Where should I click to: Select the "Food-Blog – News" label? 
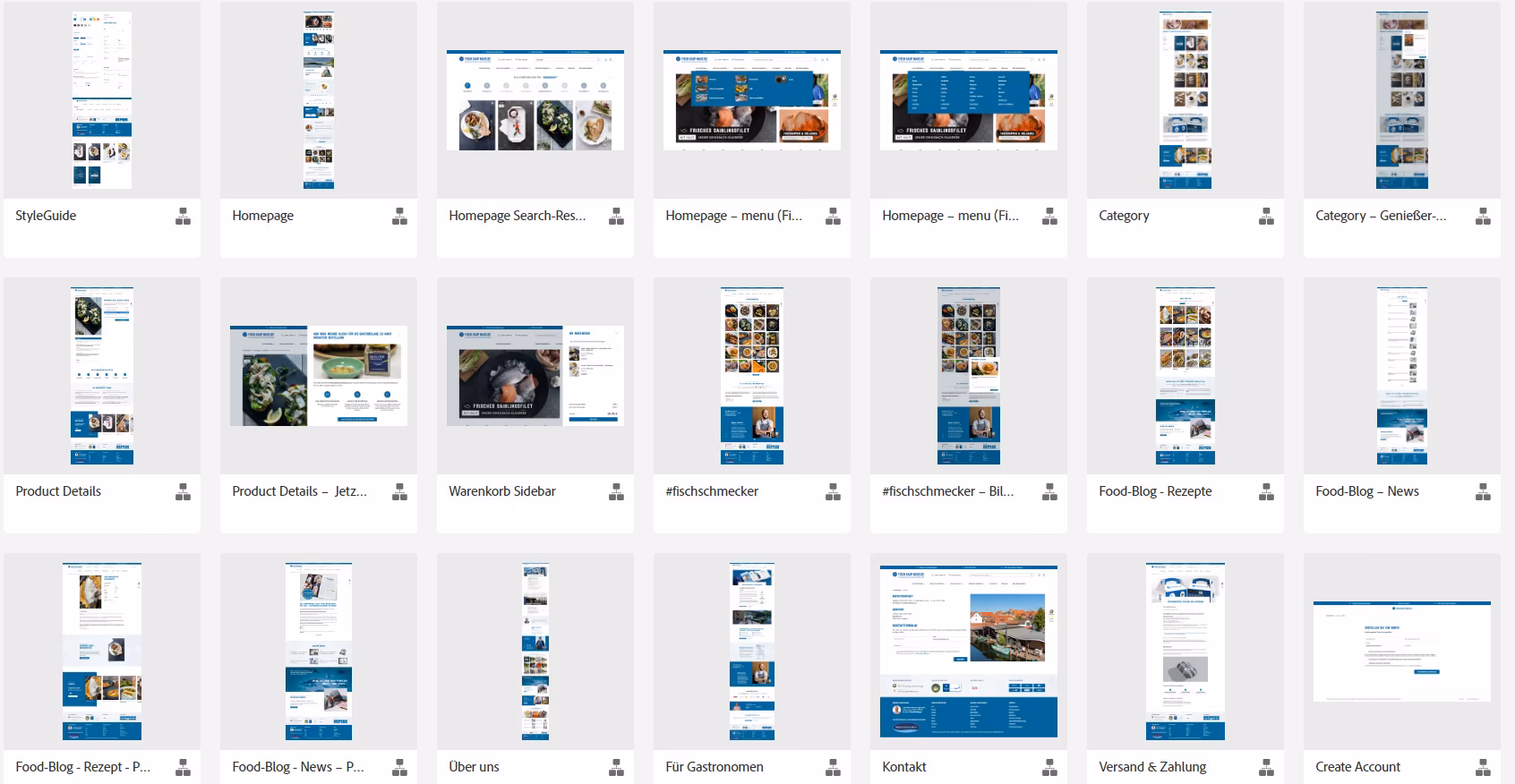[x=1367, y=491]
